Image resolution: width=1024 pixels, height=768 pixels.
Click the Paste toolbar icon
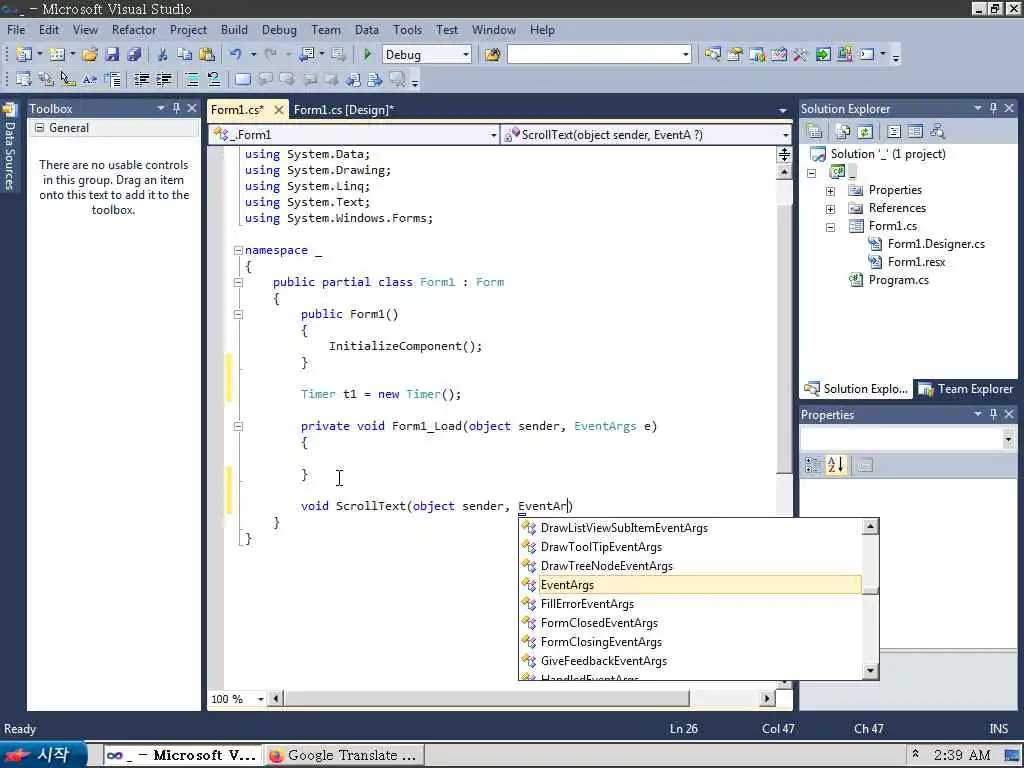tap(206, 55)
